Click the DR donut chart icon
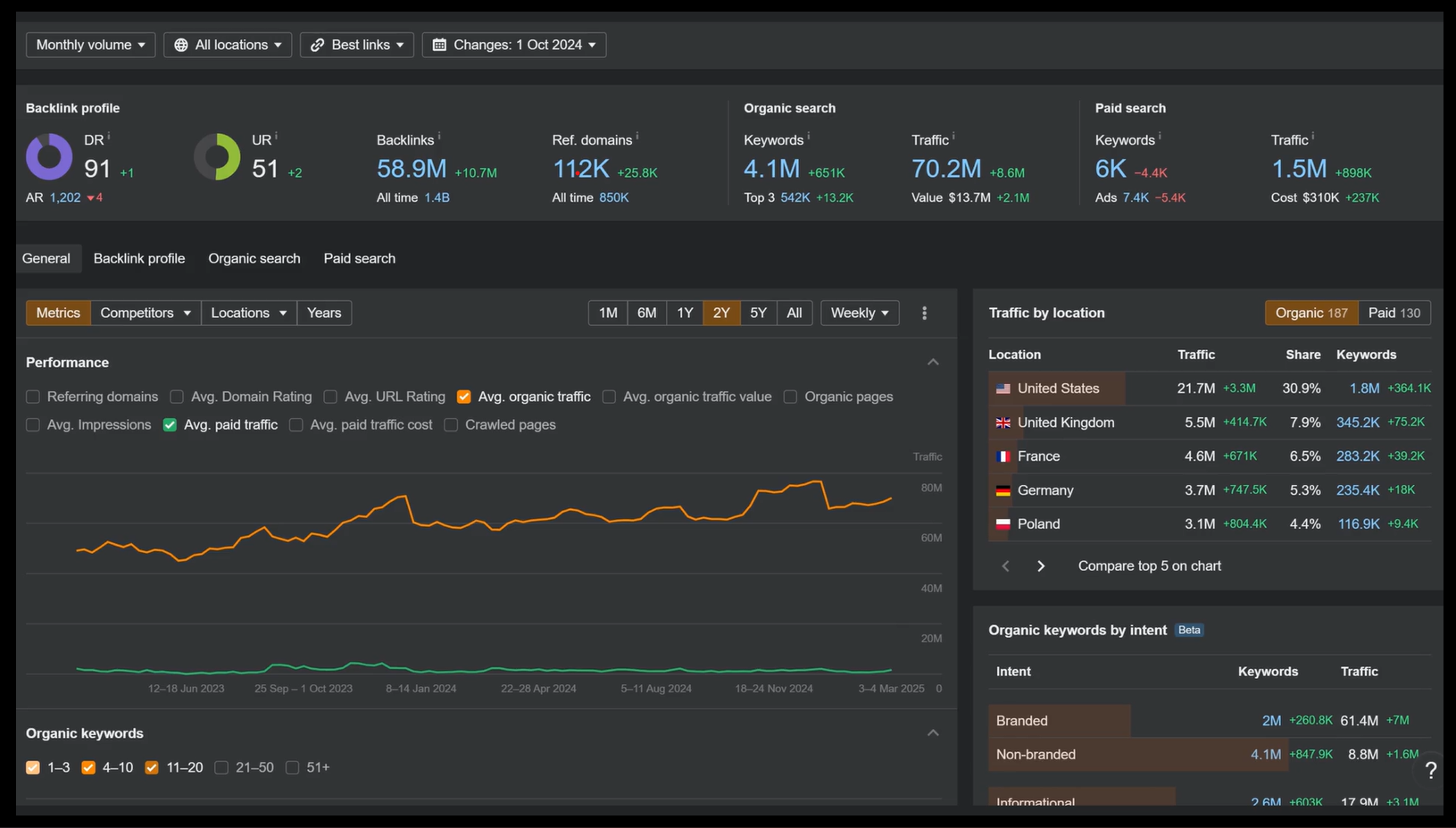The height and width of the screenshot is (828, 1456). (x=49, y=157)
